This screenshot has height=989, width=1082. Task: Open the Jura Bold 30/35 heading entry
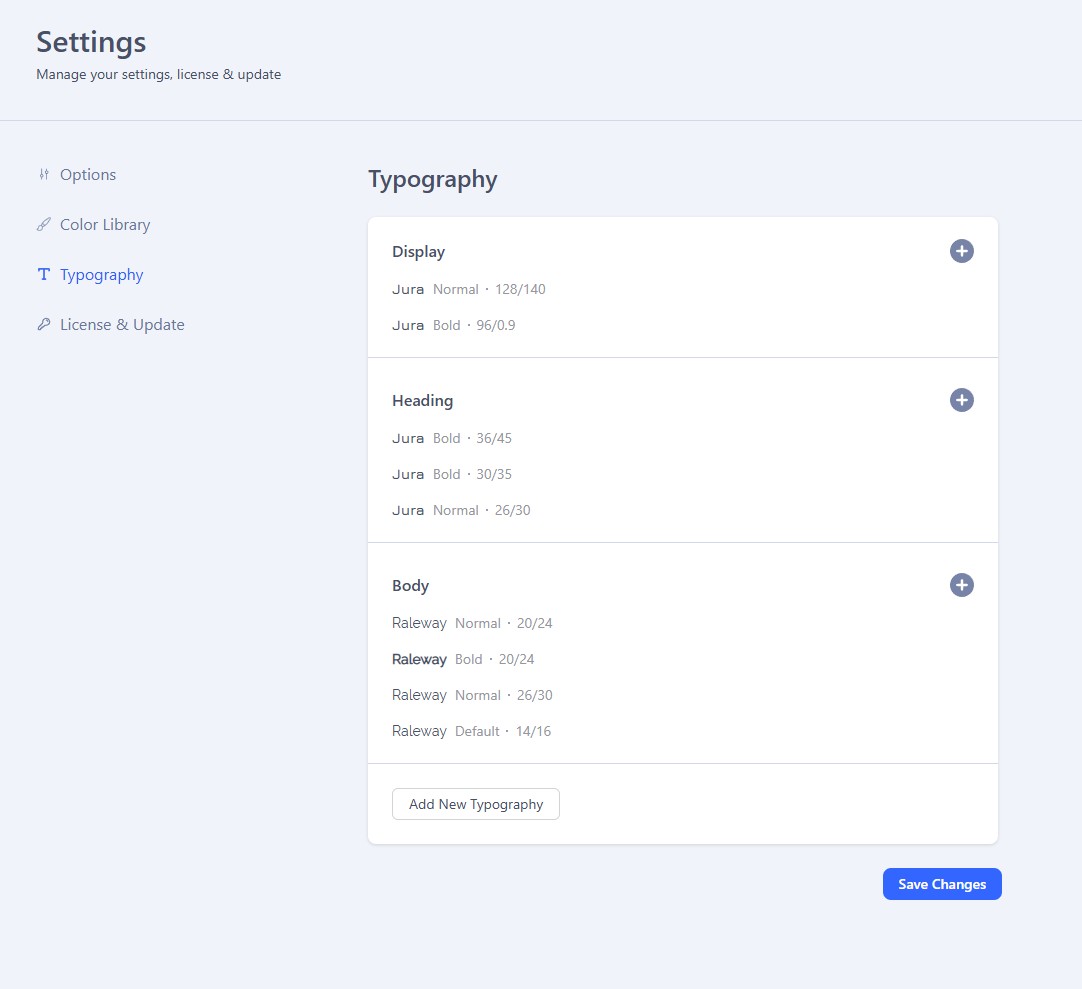(452, 474)
